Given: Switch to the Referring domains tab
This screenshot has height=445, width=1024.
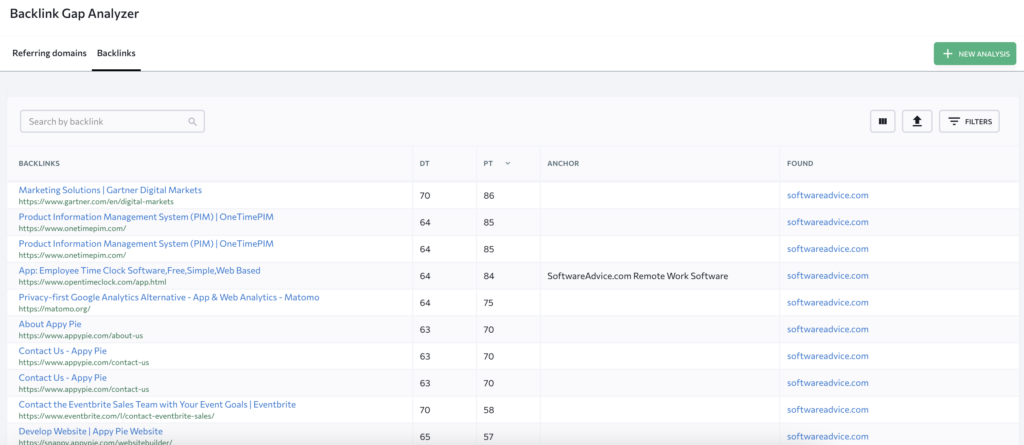Looking at the screenshot, I should [50, 53].
